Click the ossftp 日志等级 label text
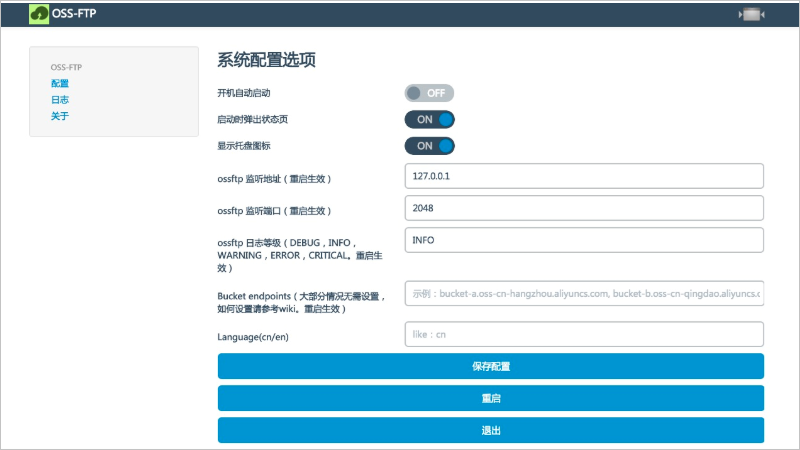The height and width of the screenshot is (450, 800). coord(300,255)
